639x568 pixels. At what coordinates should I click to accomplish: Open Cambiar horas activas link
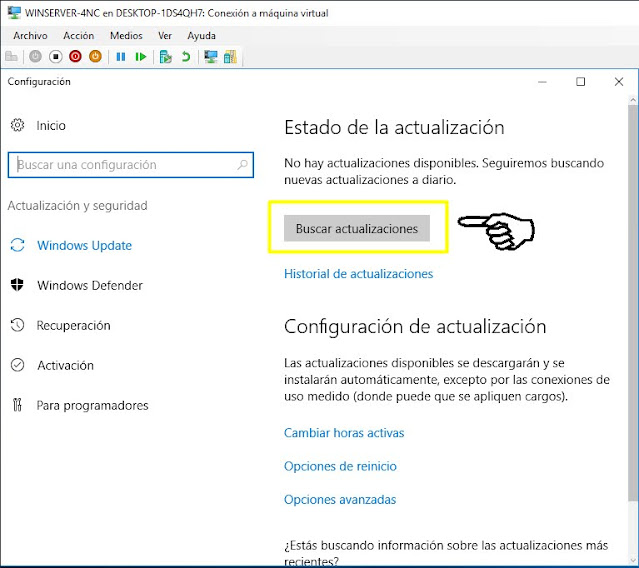coord(344,433)
